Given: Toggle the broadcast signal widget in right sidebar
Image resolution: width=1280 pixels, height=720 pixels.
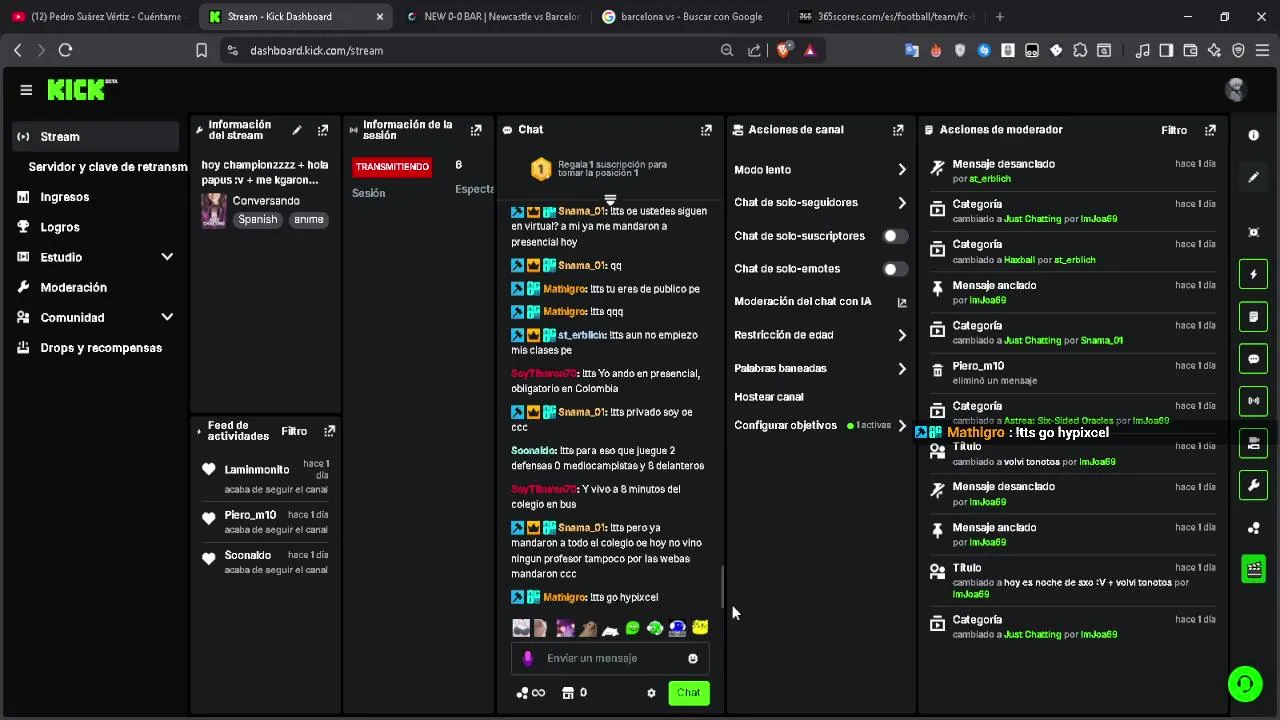Looking at the screenshot, I should [x=1254, y=401].
